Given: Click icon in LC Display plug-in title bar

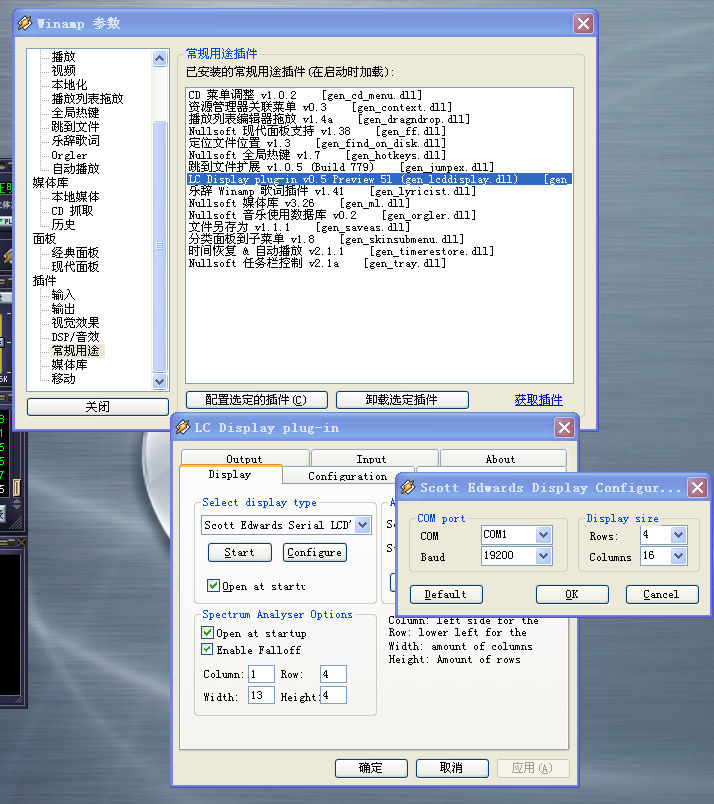Looking at the screenshot, I should point(183,427).
